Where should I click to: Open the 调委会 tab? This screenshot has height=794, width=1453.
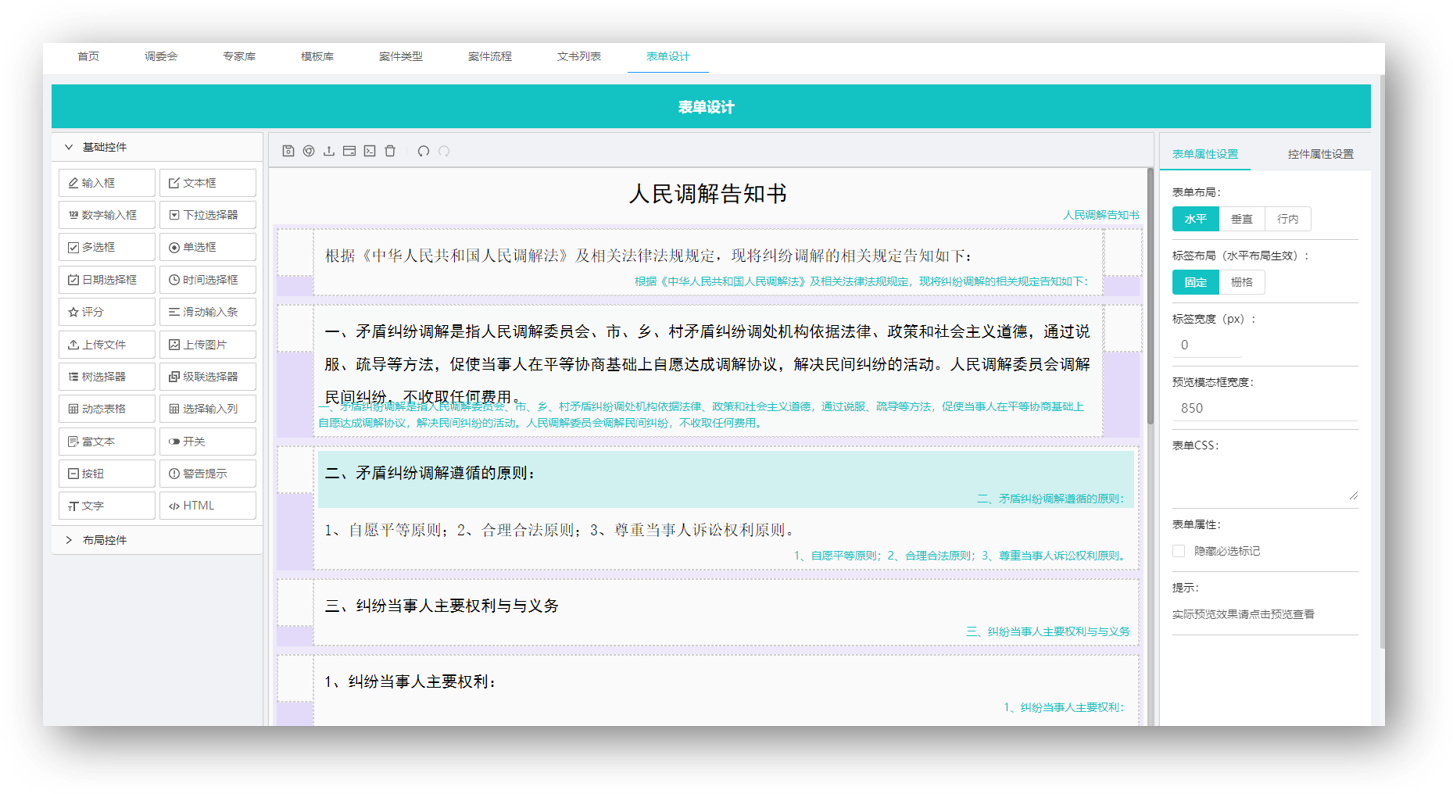click(x=161, y=57)
